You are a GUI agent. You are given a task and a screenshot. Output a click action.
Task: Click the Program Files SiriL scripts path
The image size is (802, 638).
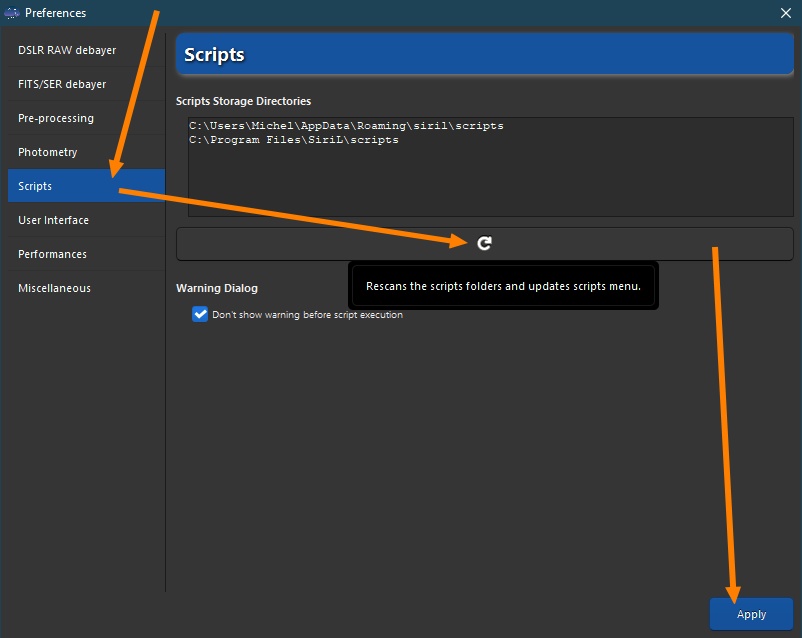tap(294, 140)
